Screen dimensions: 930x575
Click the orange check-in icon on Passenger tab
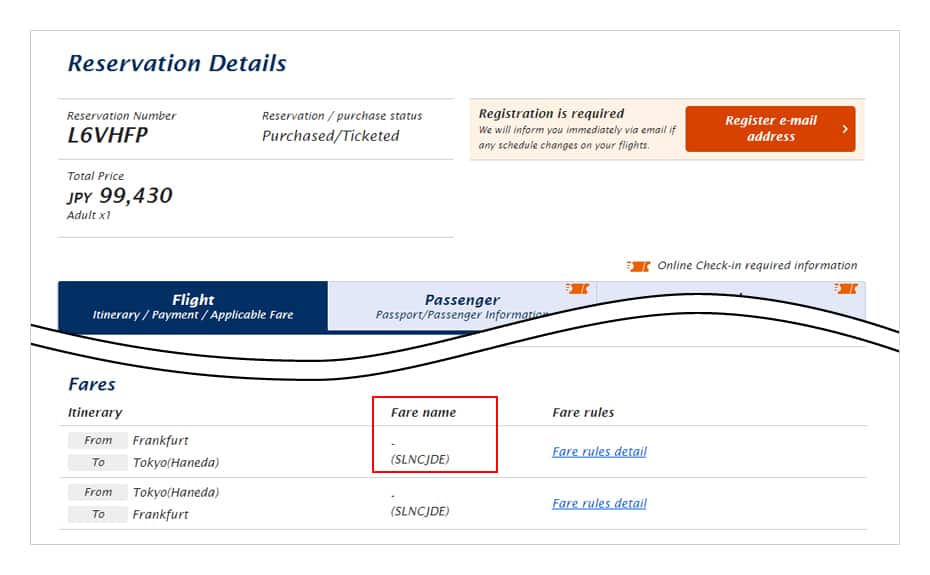[x=577, y=289]
